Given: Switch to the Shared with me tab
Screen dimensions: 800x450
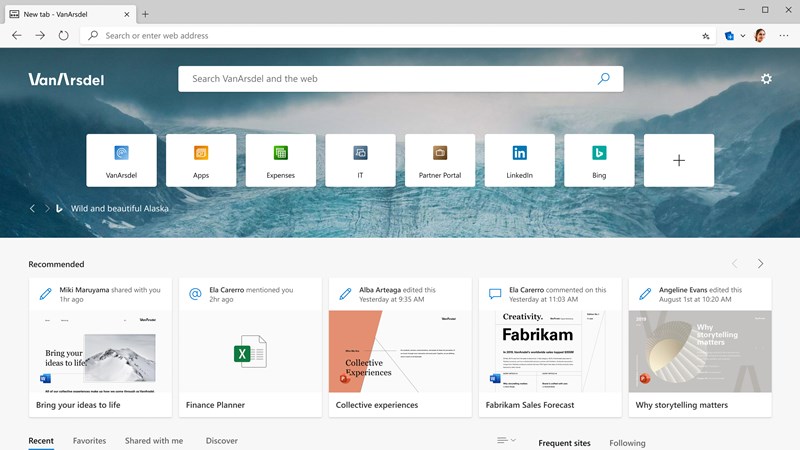Looking at the screenshot, I should coord(154,441).
